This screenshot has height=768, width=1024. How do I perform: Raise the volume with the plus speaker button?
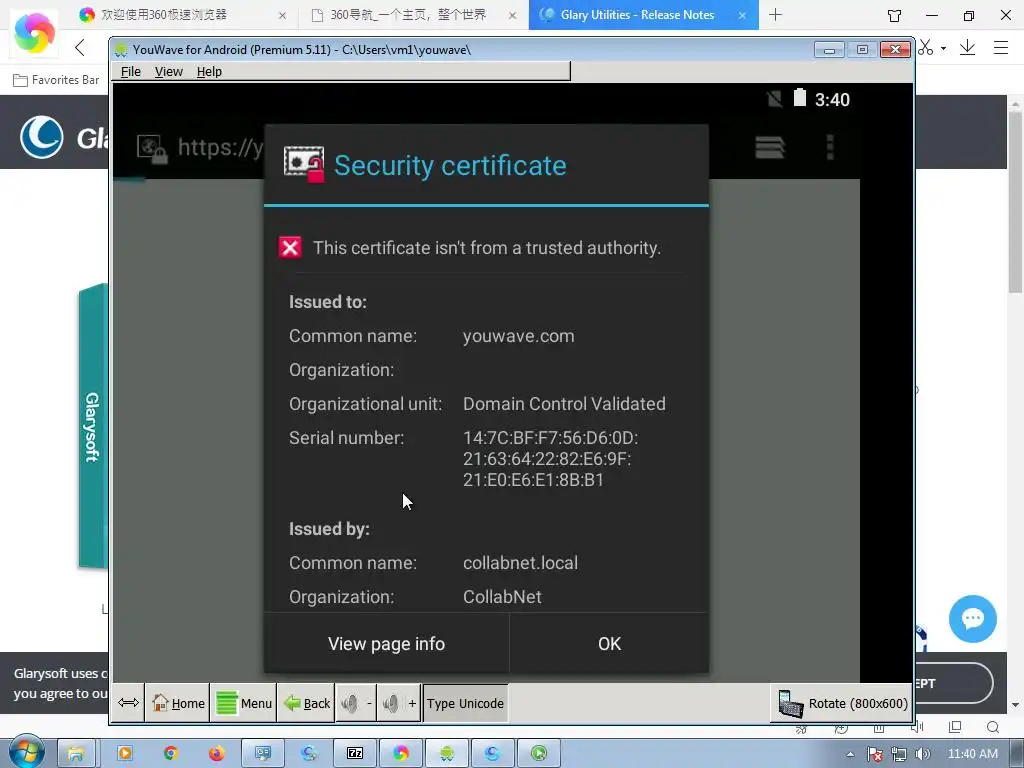click(x=399, y=703)
